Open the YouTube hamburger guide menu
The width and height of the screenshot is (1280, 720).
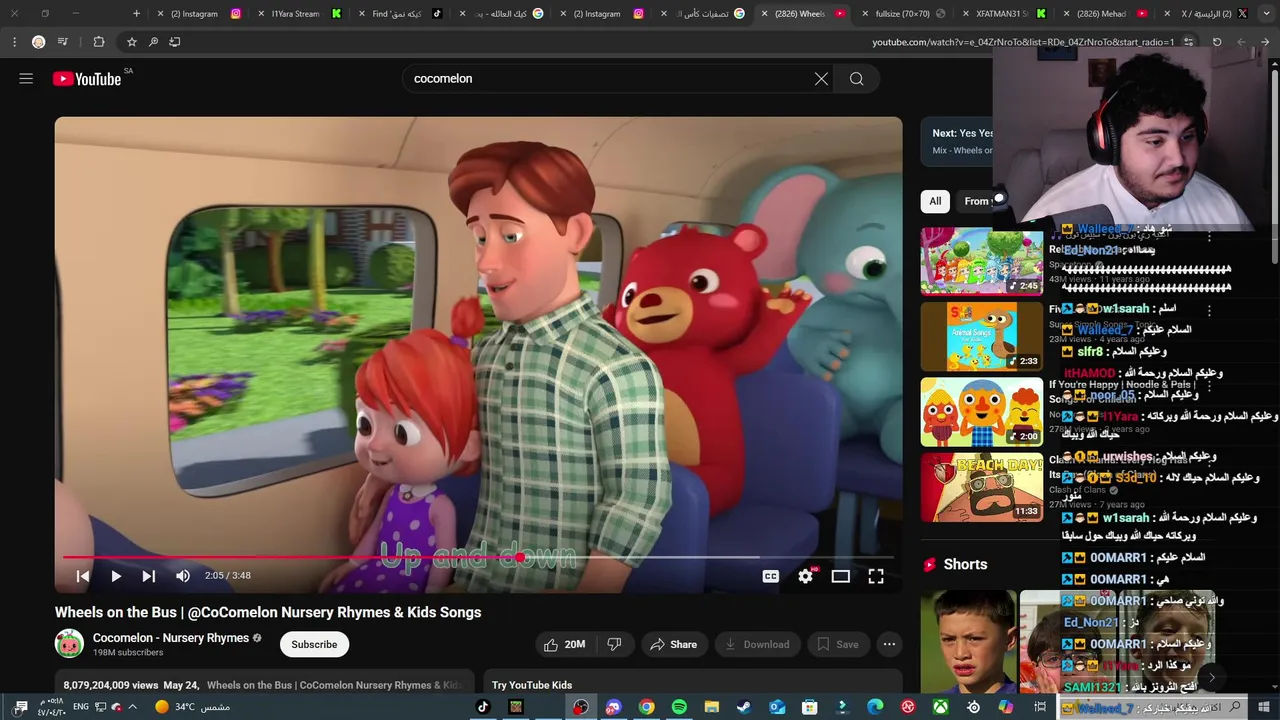(26, 79)
